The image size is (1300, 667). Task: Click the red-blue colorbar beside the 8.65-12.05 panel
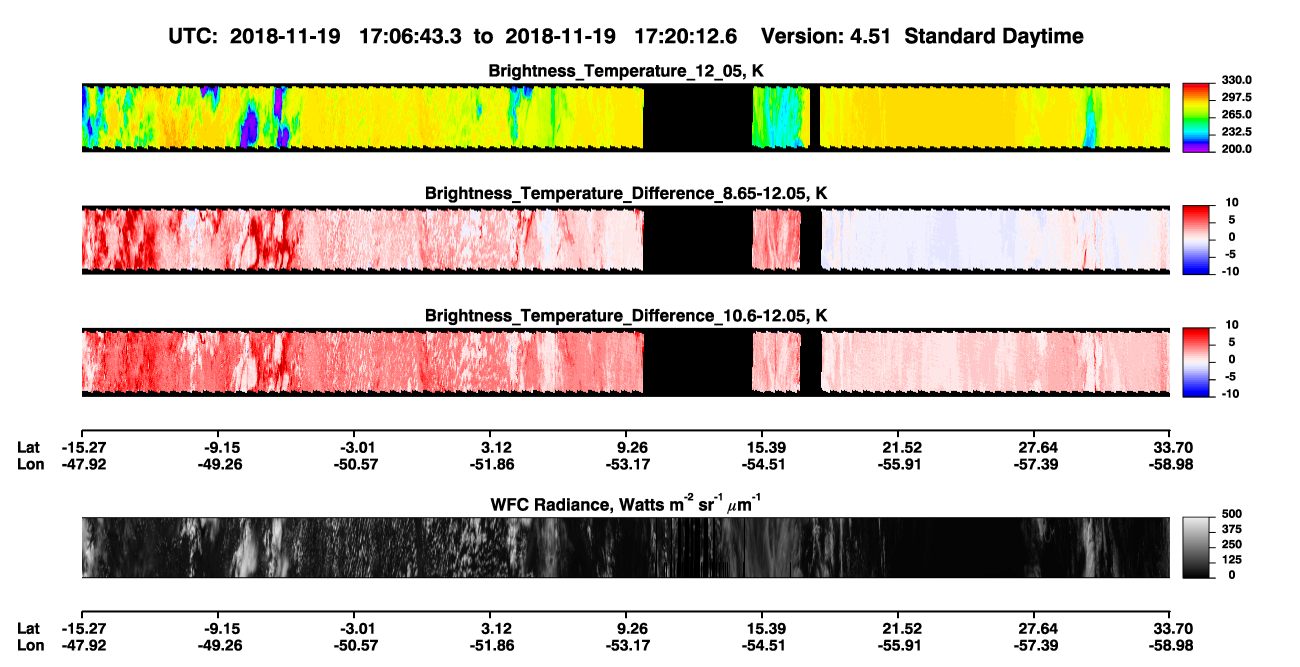1196,240
